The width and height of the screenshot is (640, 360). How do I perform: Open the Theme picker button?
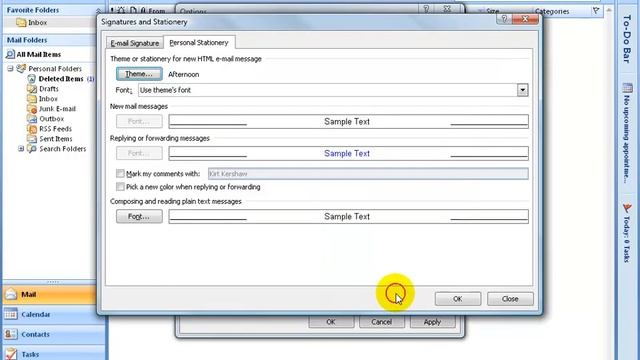(x=139, y=74)
